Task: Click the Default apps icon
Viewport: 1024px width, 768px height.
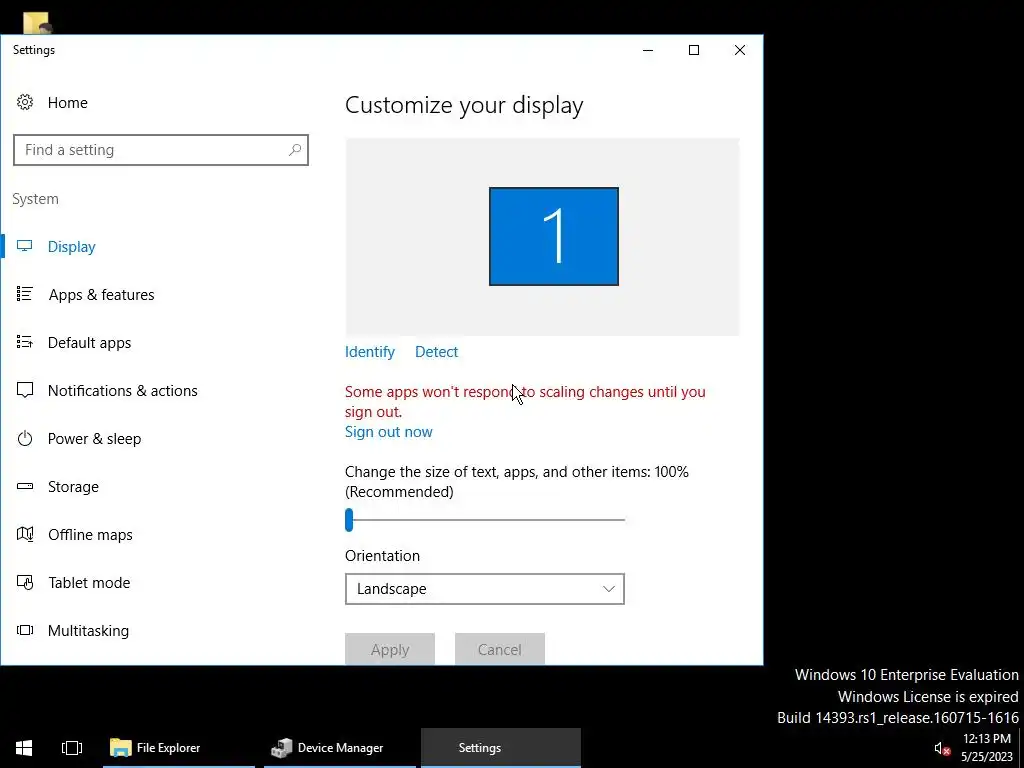Action: (x=25, y=342)
